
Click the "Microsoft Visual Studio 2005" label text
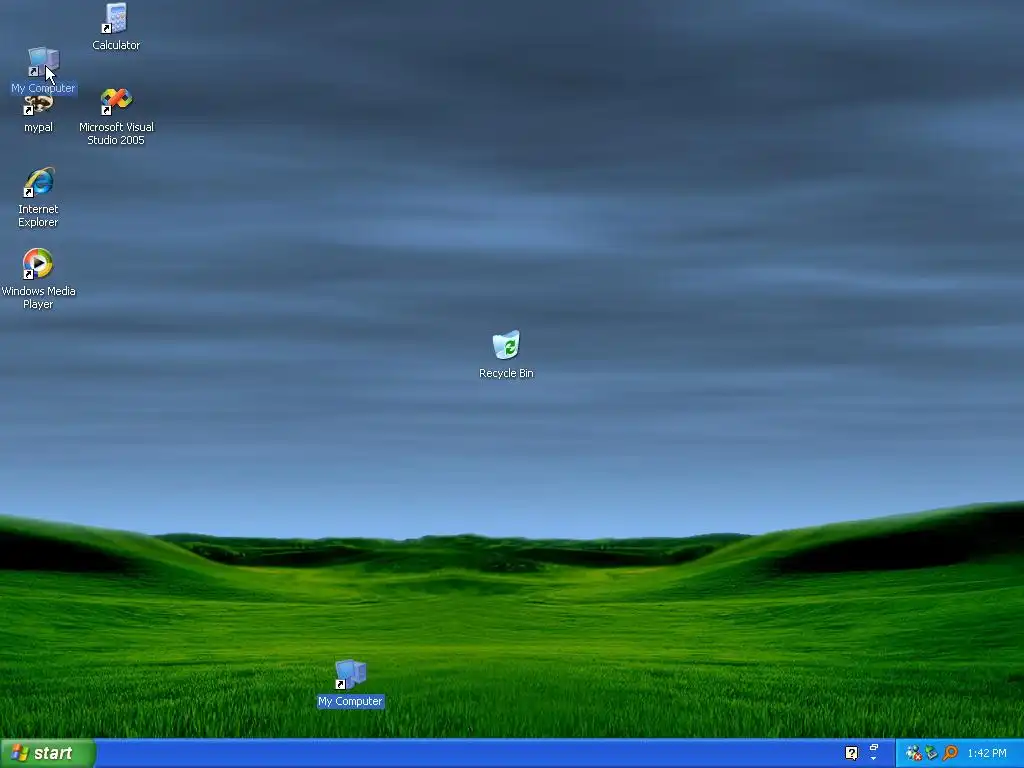[116, 133]
